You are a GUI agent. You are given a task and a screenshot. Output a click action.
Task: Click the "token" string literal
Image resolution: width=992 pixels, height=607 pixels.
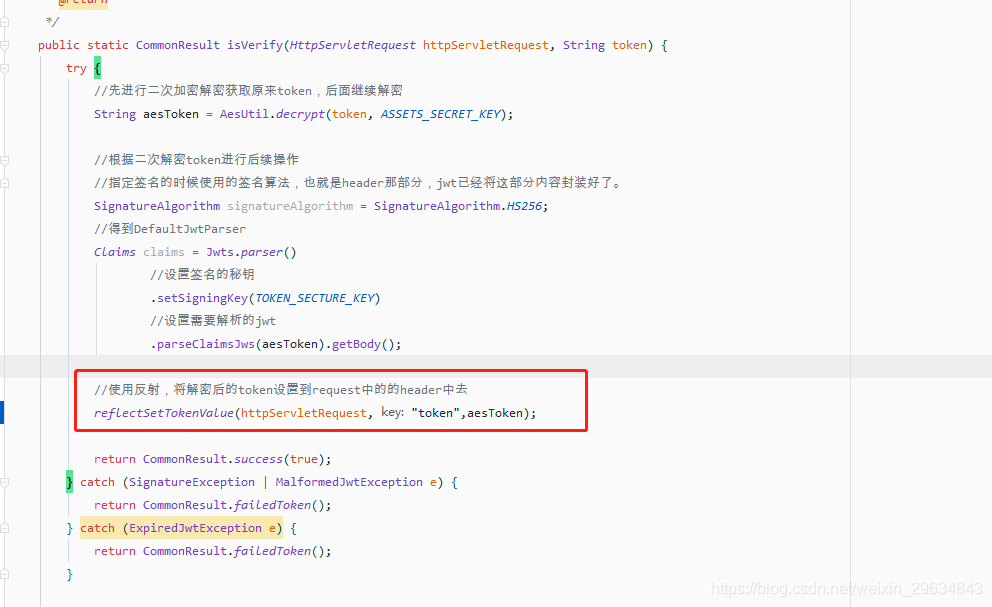(x=435, y=413)
